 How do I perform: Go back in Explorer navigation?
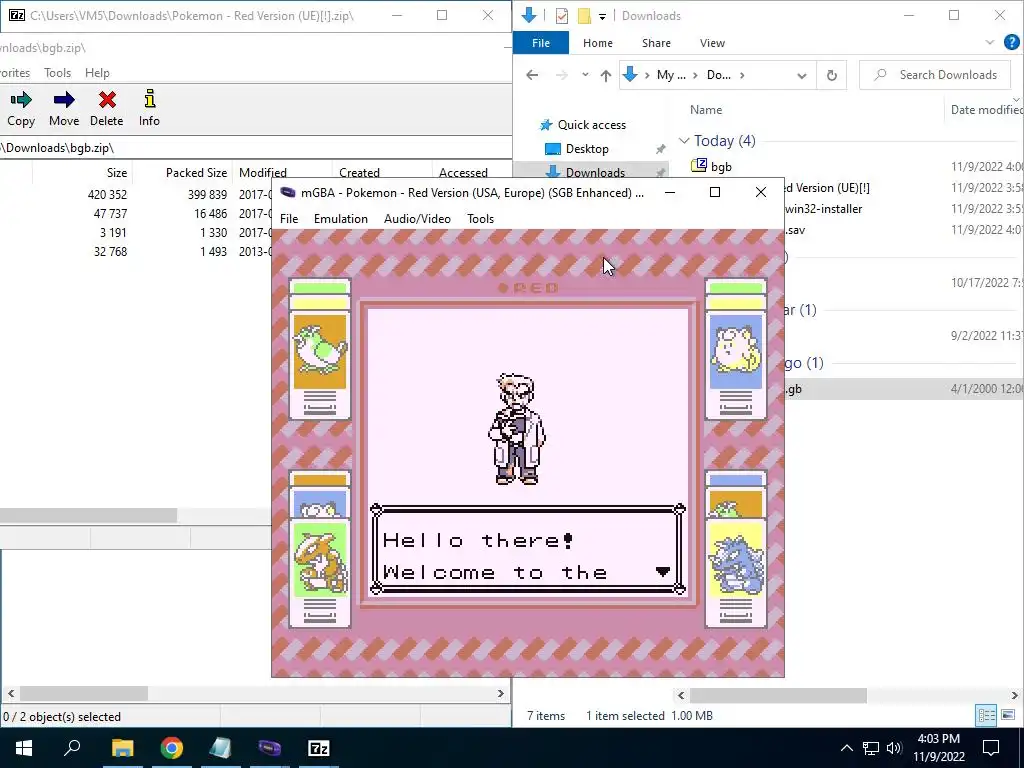[532, 75]
